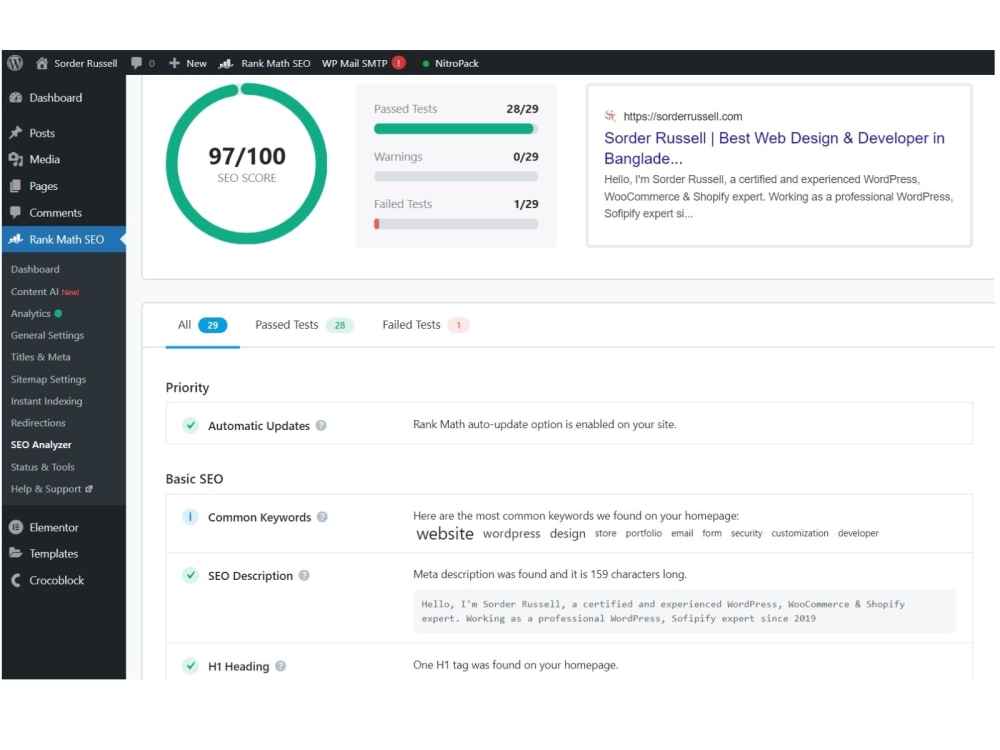Screen dimensions: 1000x750
Task: Click the Pages icon in sidebar
Action: pos(16,186)
